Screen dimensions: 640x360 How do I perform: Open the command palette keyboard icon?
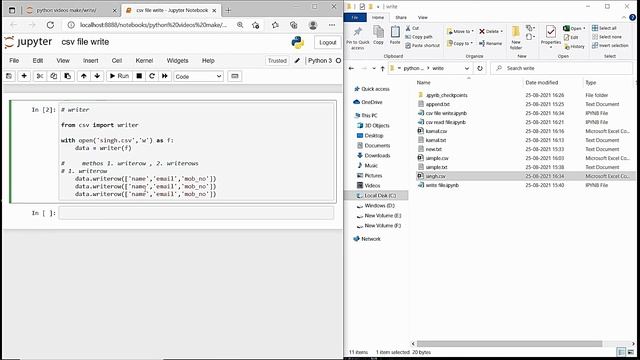click(x=235, y=76)
